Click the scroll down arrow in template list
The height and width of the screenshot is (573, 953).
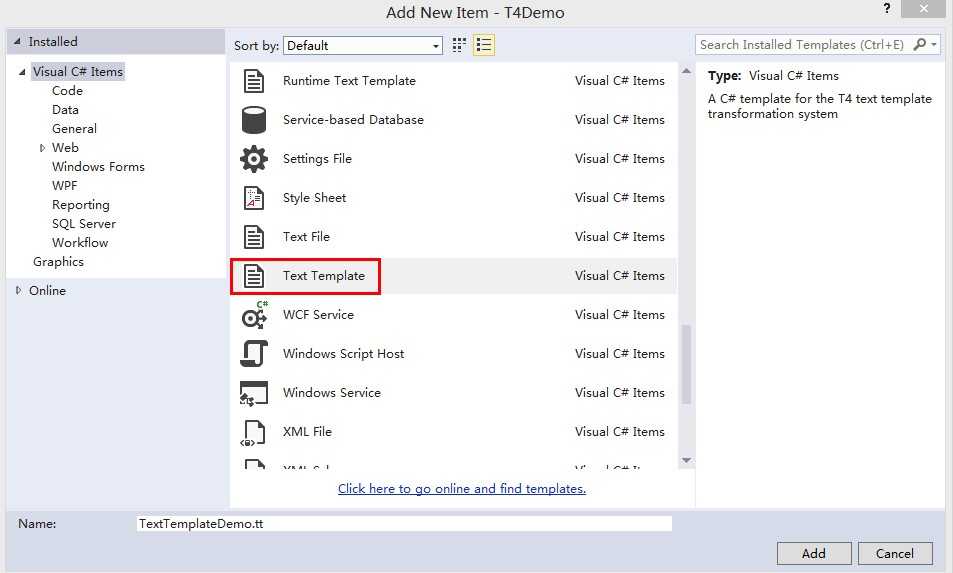click(686, 461)
